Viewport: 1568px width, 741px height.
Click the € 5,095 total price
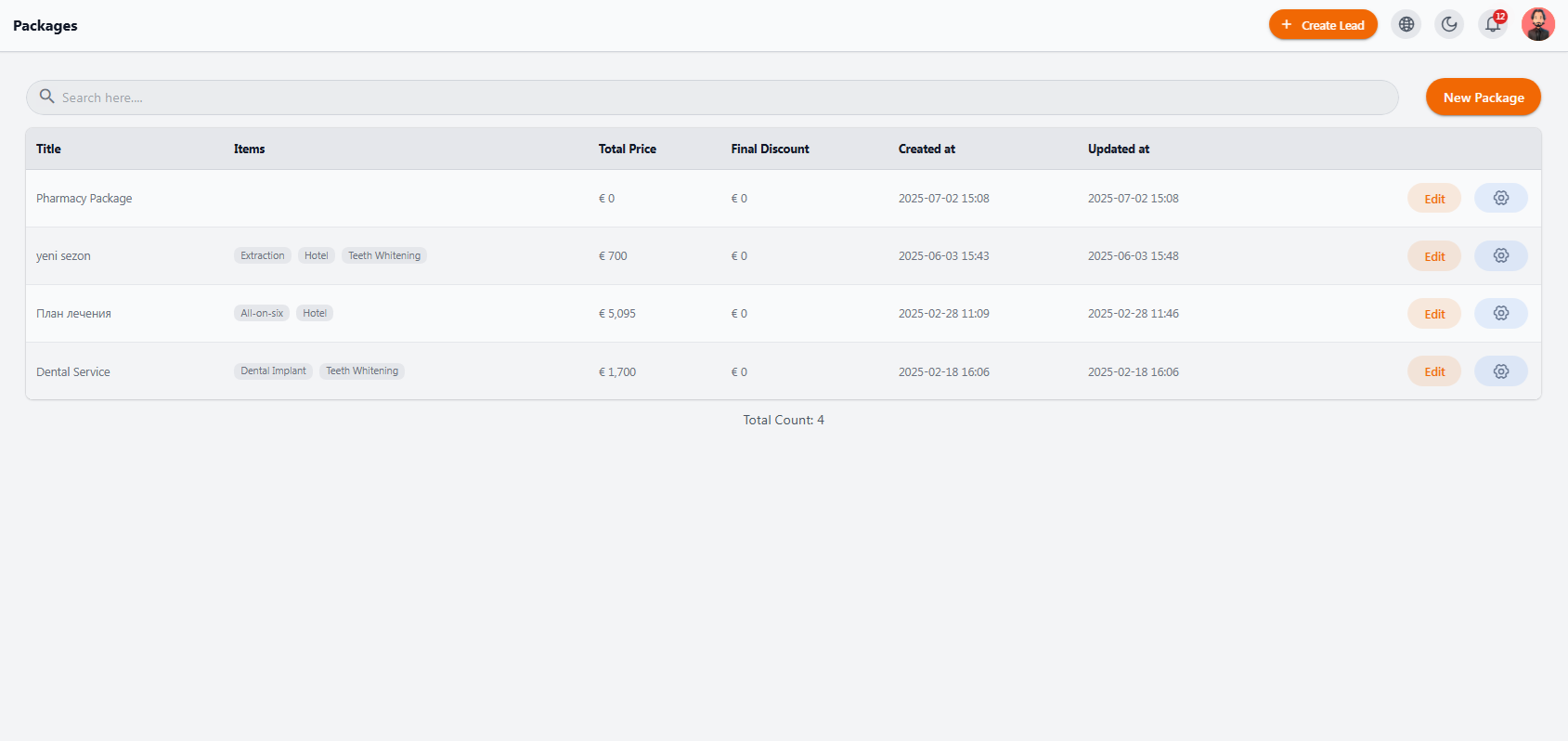(617, 314)
